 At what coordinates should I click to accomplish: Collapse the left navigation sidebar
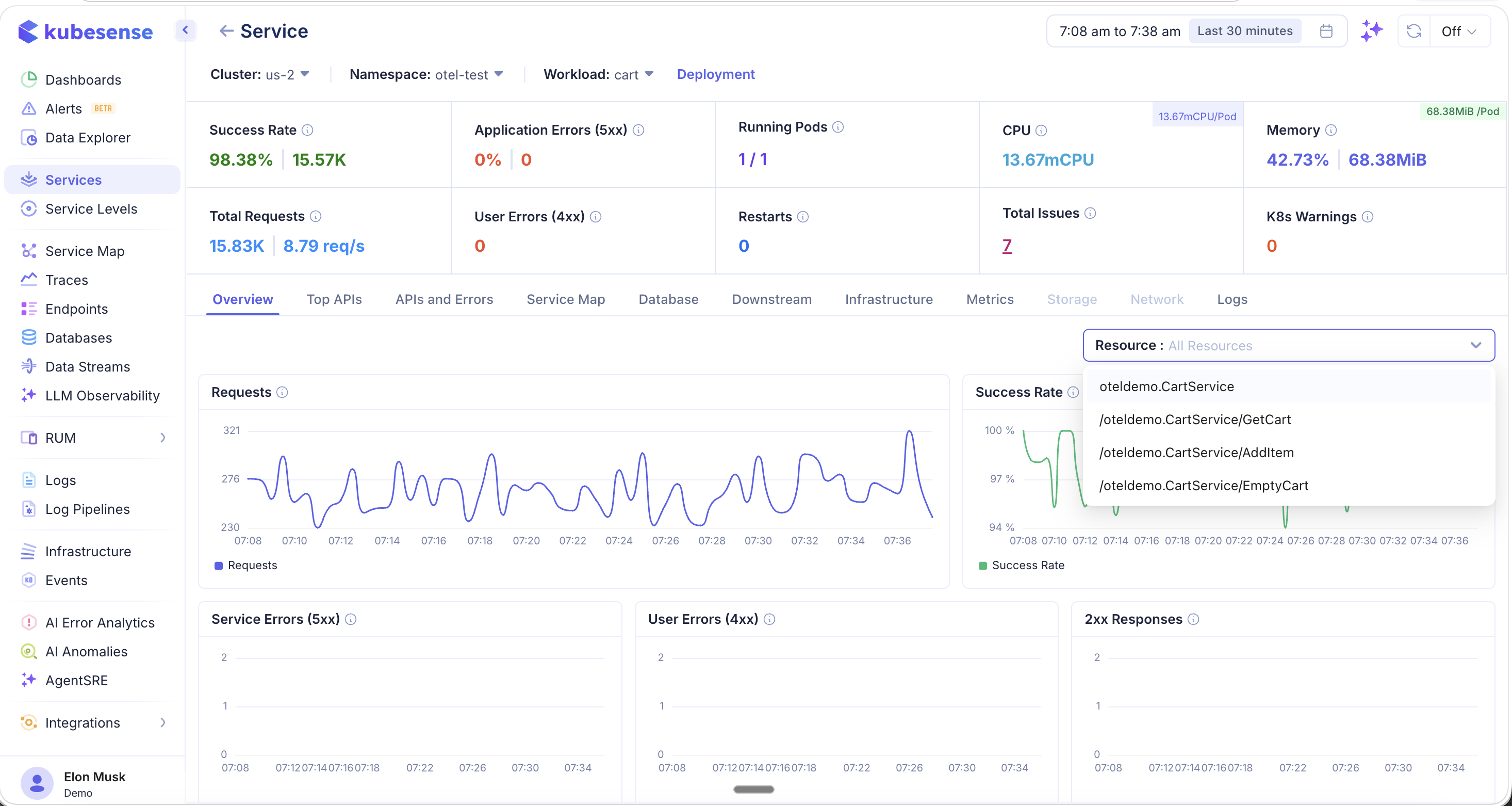pos(186,30)
